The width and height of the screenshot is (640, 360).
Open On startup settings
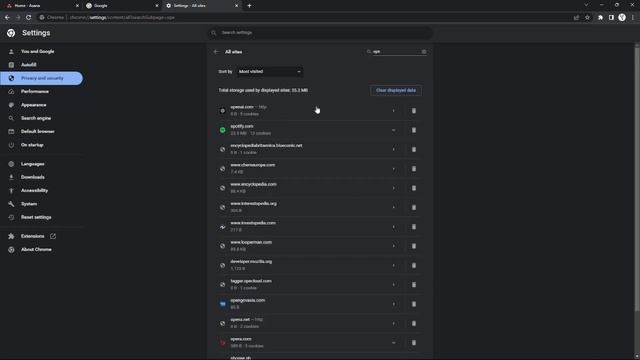click(32, 145)
